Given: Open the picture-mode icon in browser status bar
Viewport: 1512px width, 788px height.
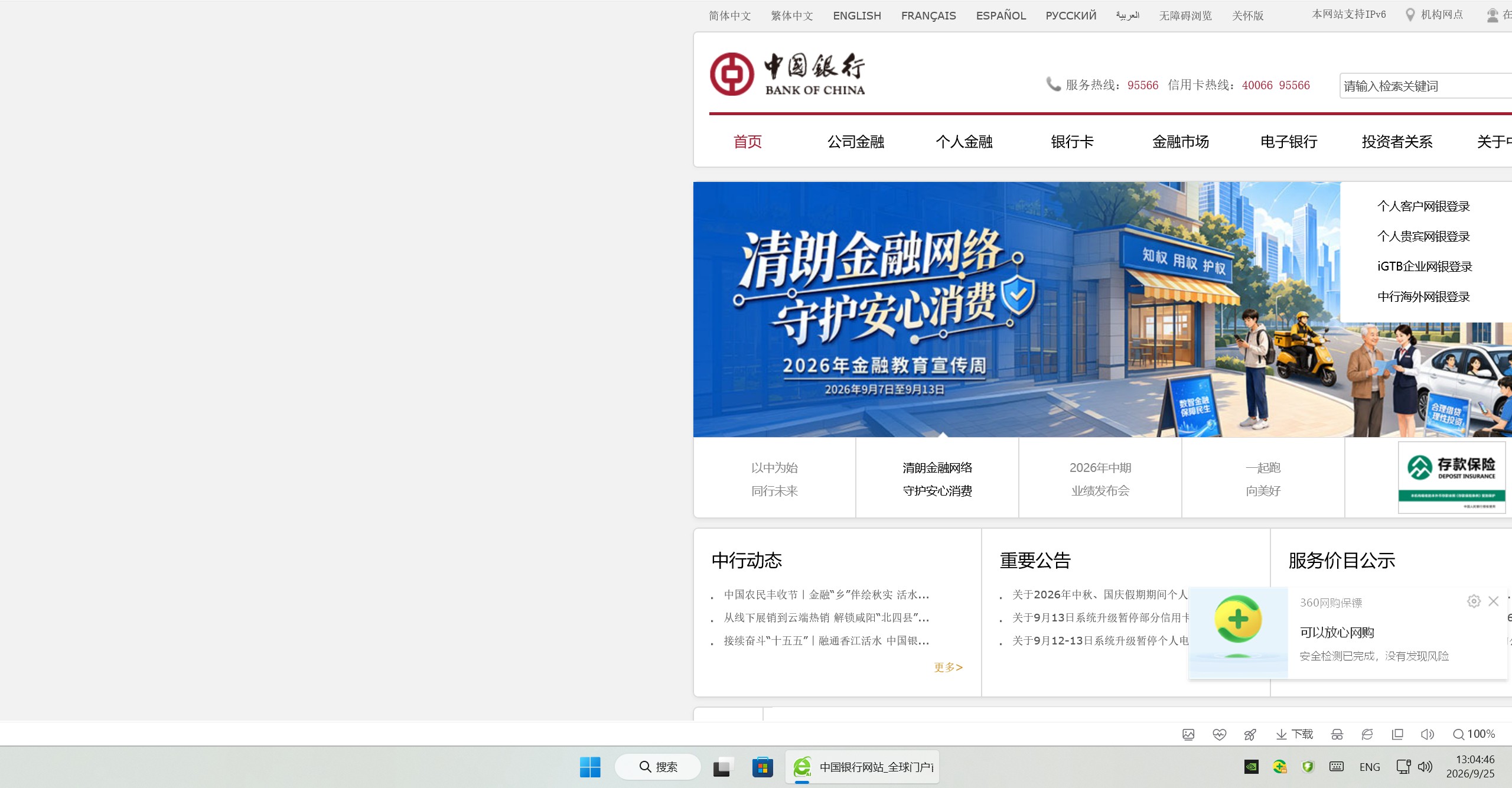Looking at the screenshot, I should coord(1188,734).
